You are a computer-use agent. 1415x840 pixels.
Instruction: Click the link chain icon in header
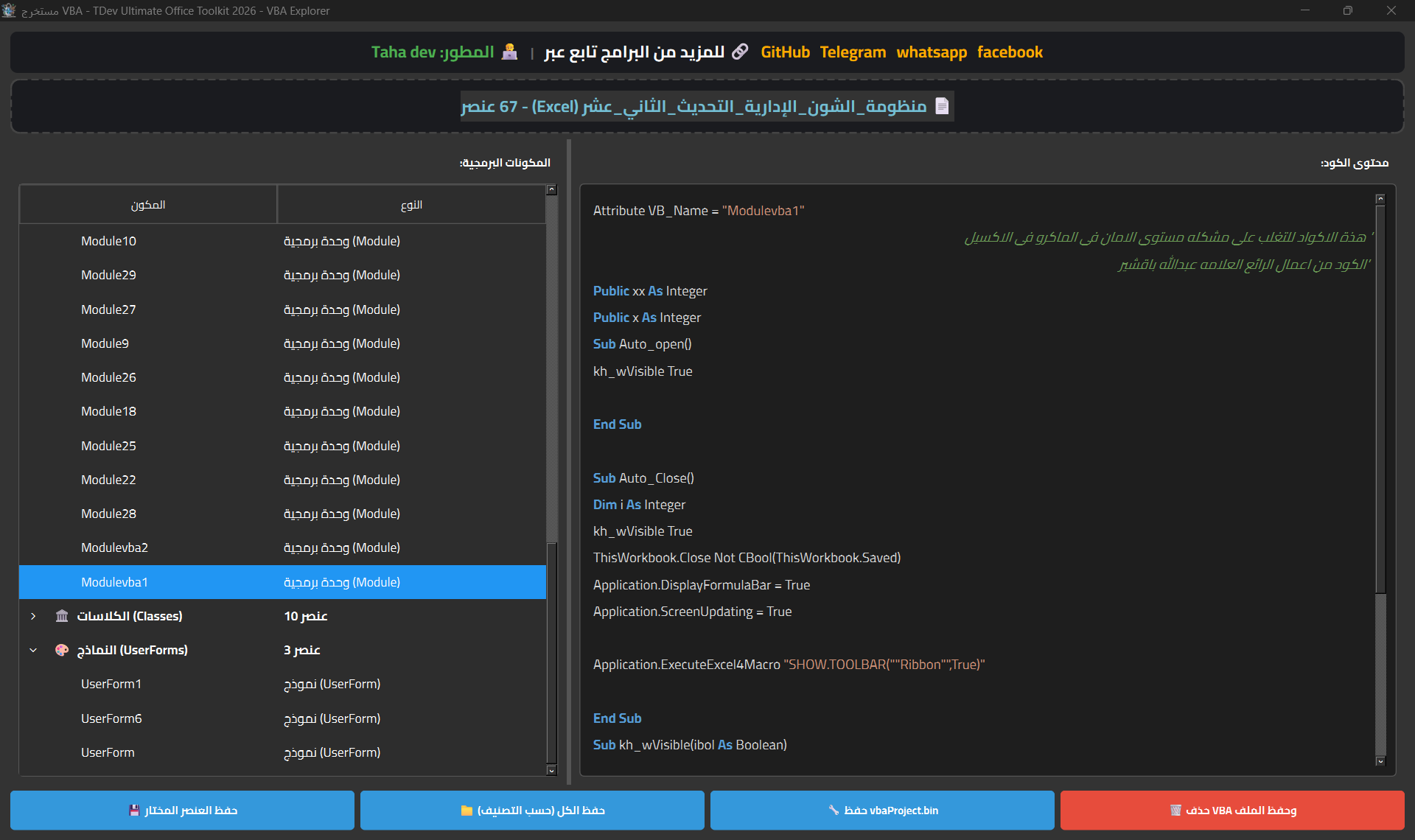(x=740, y=52)
